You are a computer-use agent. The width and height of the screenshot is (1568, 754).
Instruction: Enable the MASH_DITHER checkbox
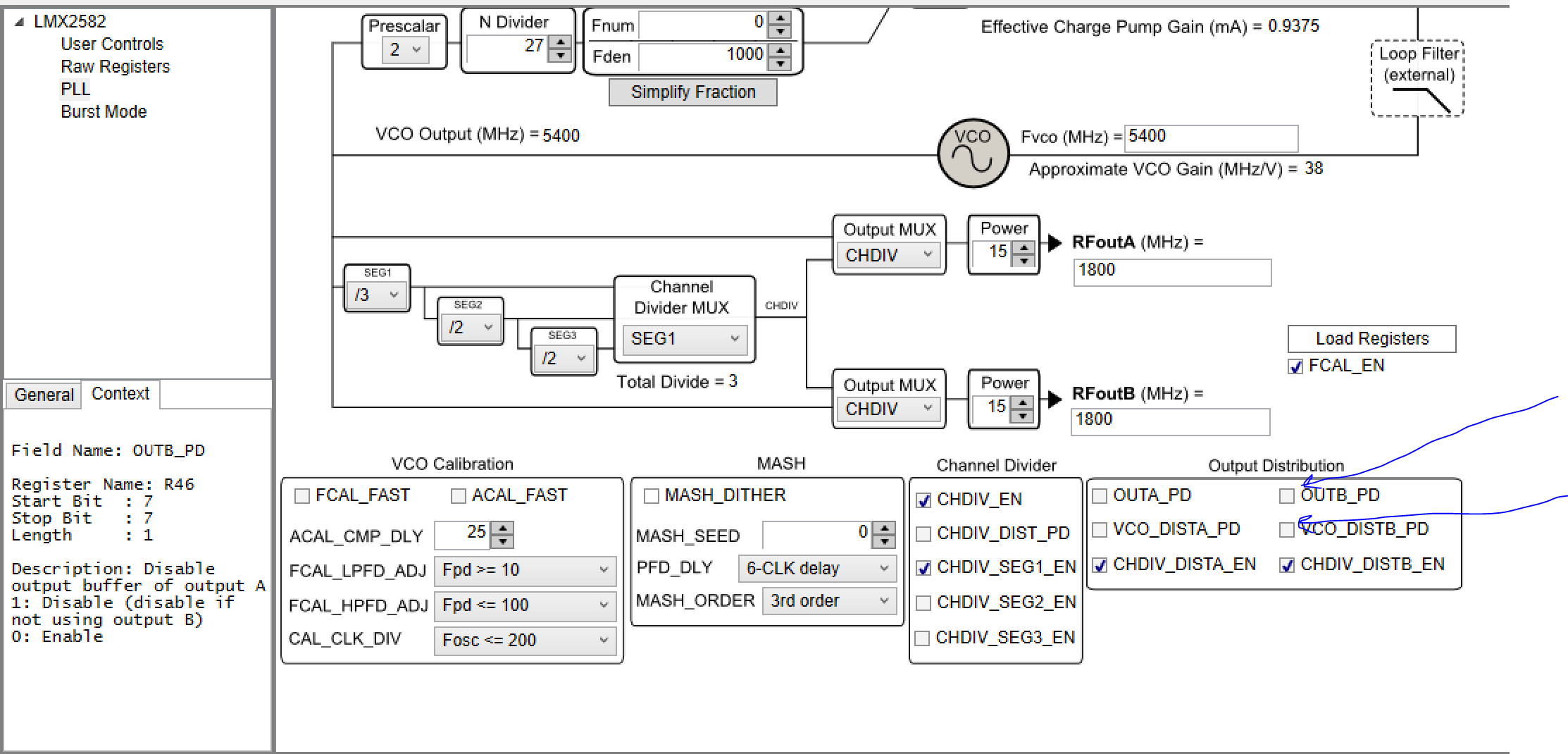[x=652, y=496]
